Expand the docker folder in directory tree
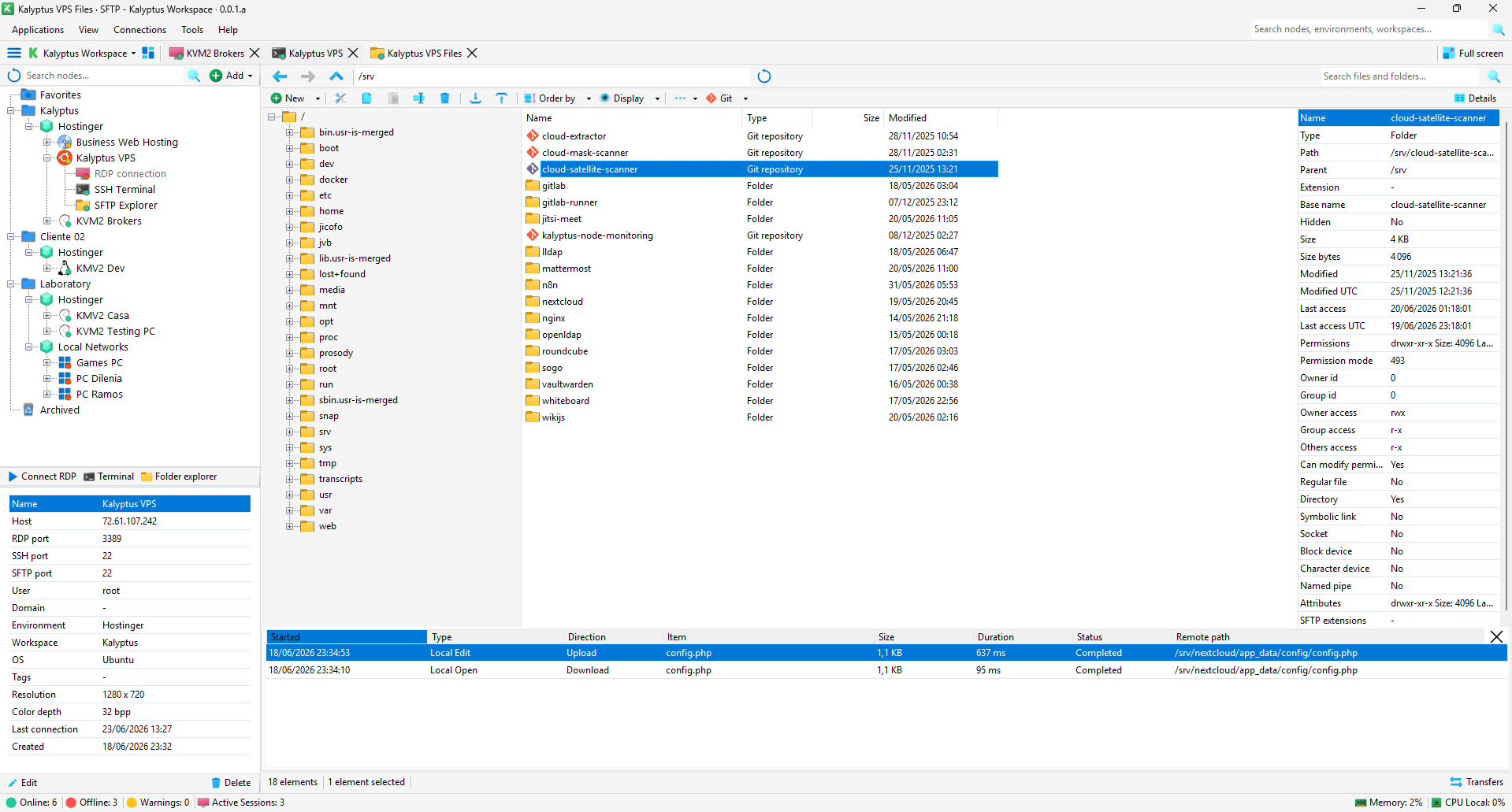The image size is (1512, 812). pos(290,180)
